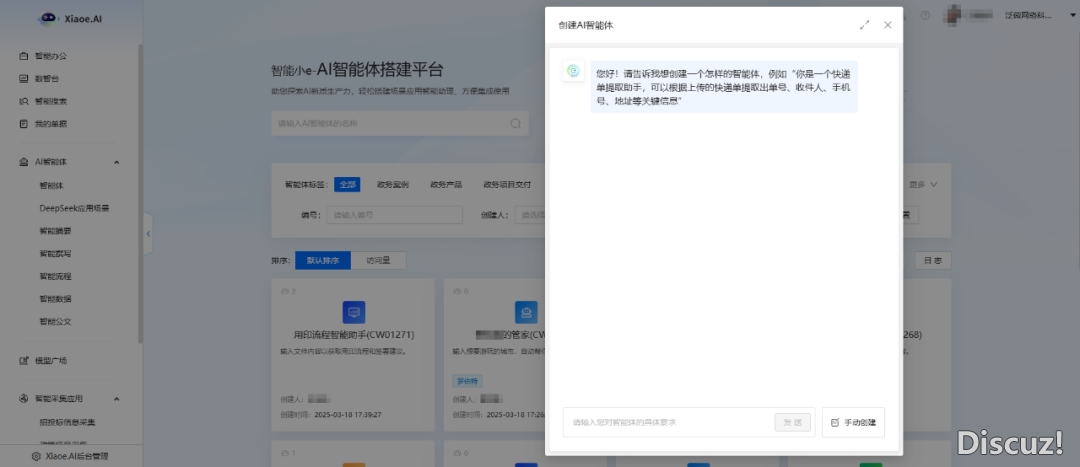Screen dimensions: 1080x467
Task: Click the Xiaoe.AI robot logo icon
Action: [x=49, y=19]
